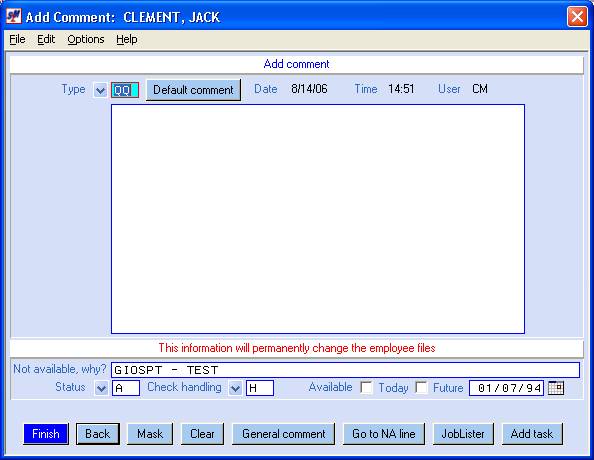Click the Add task button
594x460 pixels.
click(532, 433)
